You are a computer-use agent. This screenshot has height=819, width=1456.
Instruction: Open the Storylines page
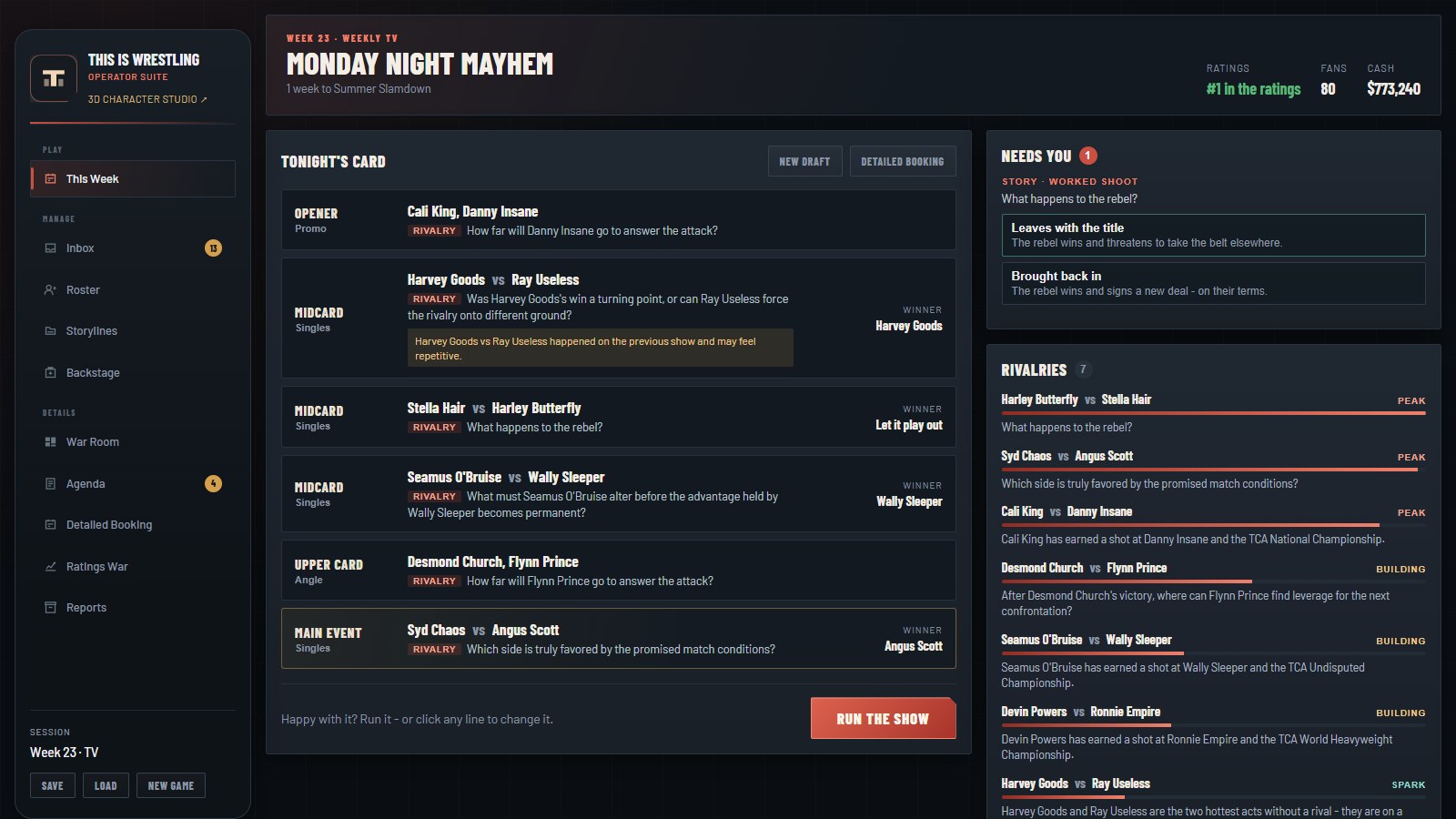click(x=133, y=331)
